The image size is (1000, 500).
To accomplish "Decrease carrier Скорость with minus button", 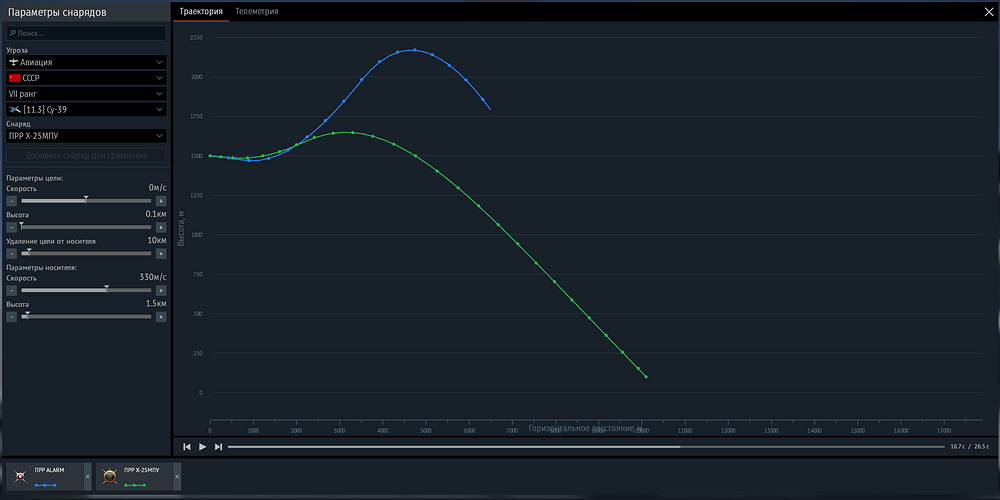I will coord(11,290).
